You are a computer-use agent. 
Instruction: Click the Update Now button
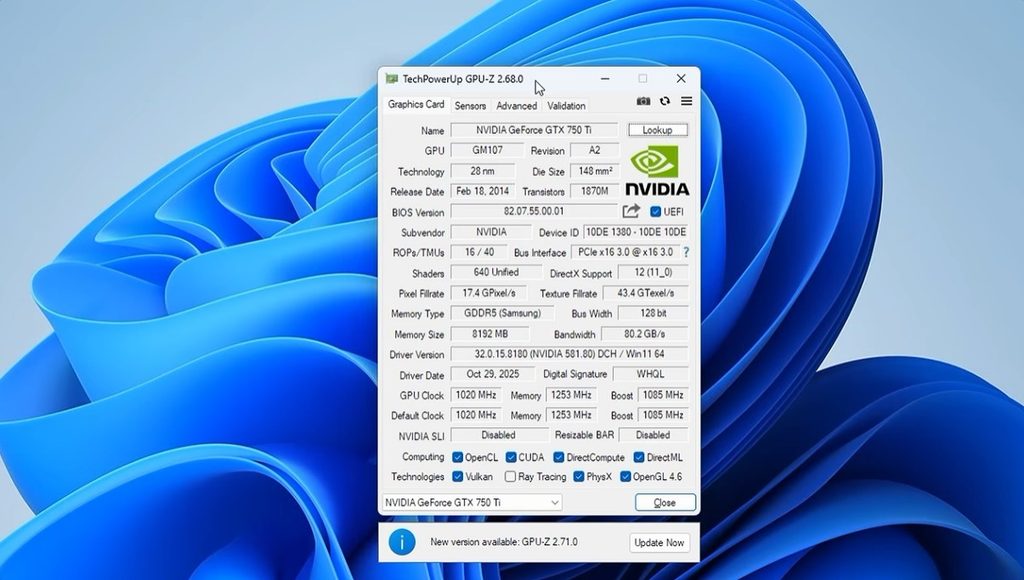click(x=659, y=542)
